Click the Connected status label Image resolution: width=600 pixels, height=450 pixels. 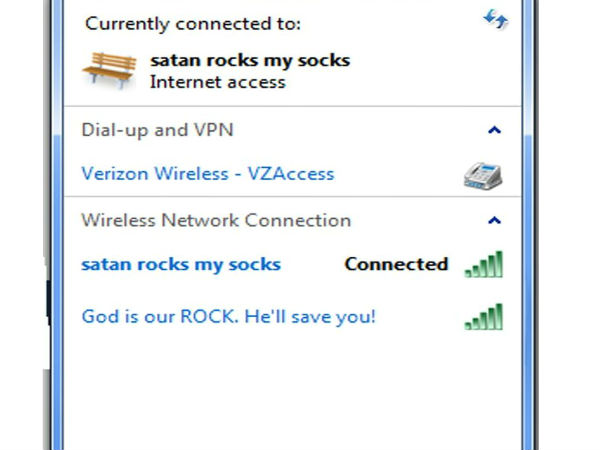(x=396, y=265)
